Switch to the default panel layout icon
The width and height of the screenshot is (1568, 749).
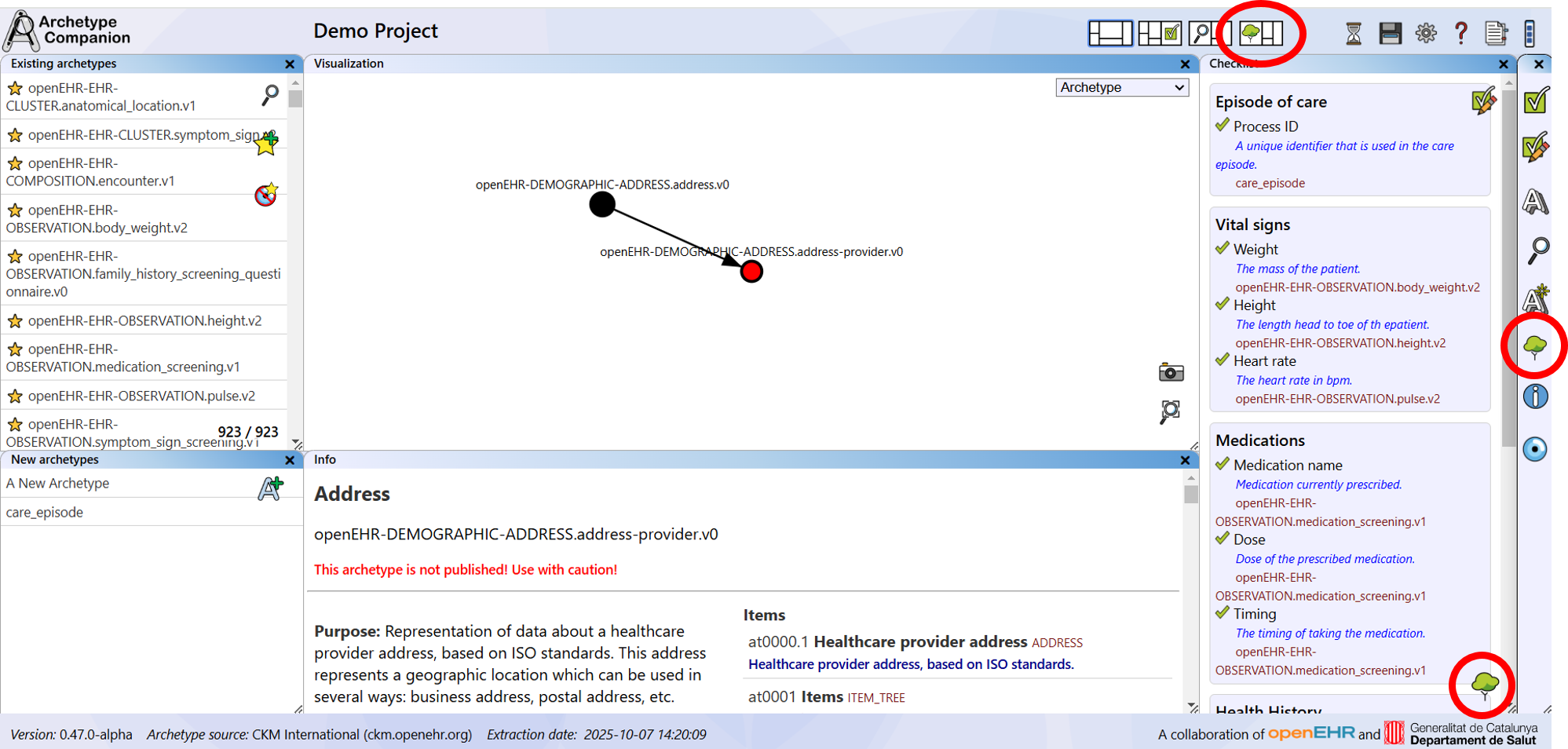pyautogui.click(x=1109, y=33)
